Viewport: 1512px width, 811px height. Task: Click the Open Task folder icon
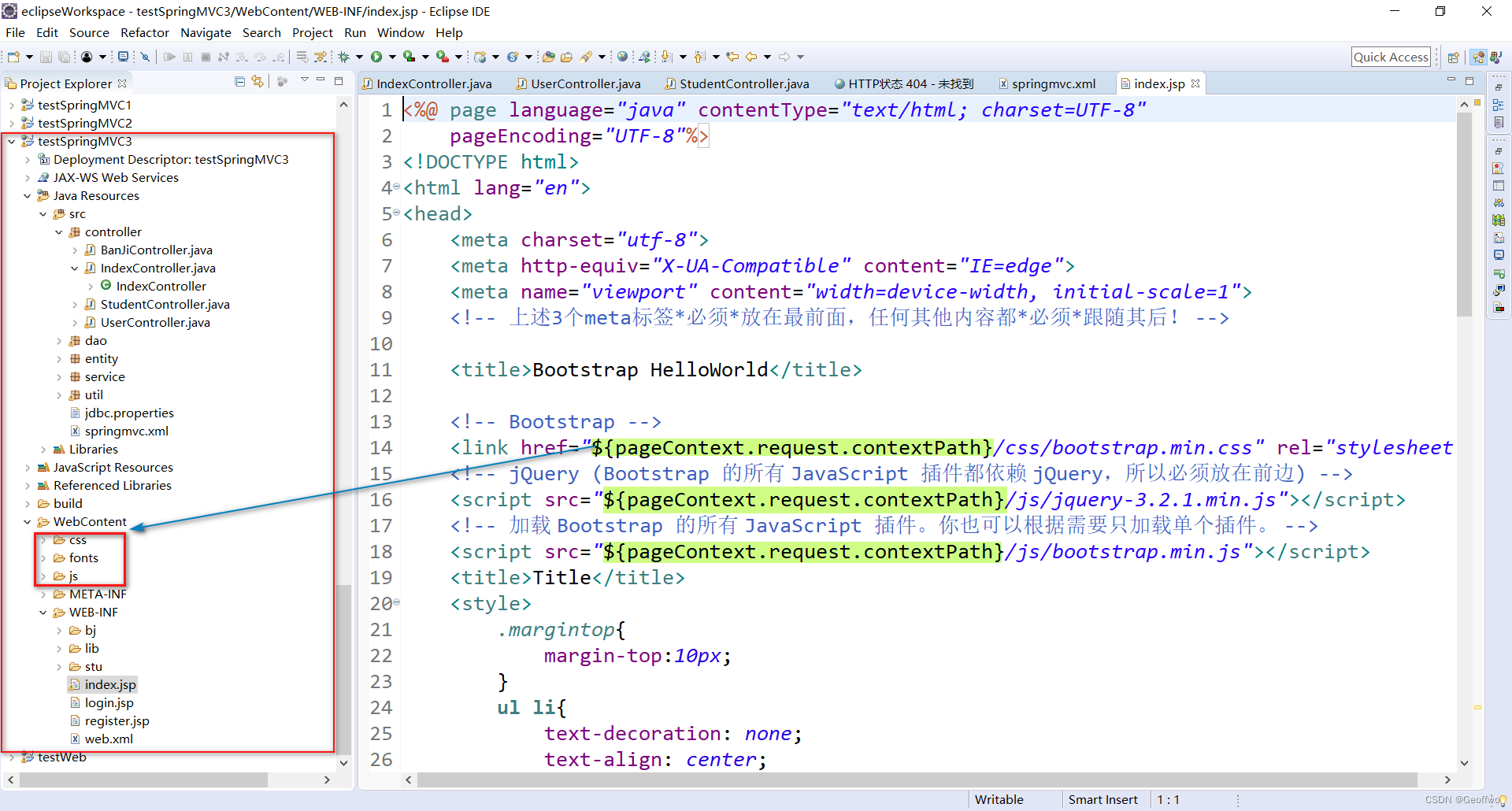(566, 57)
